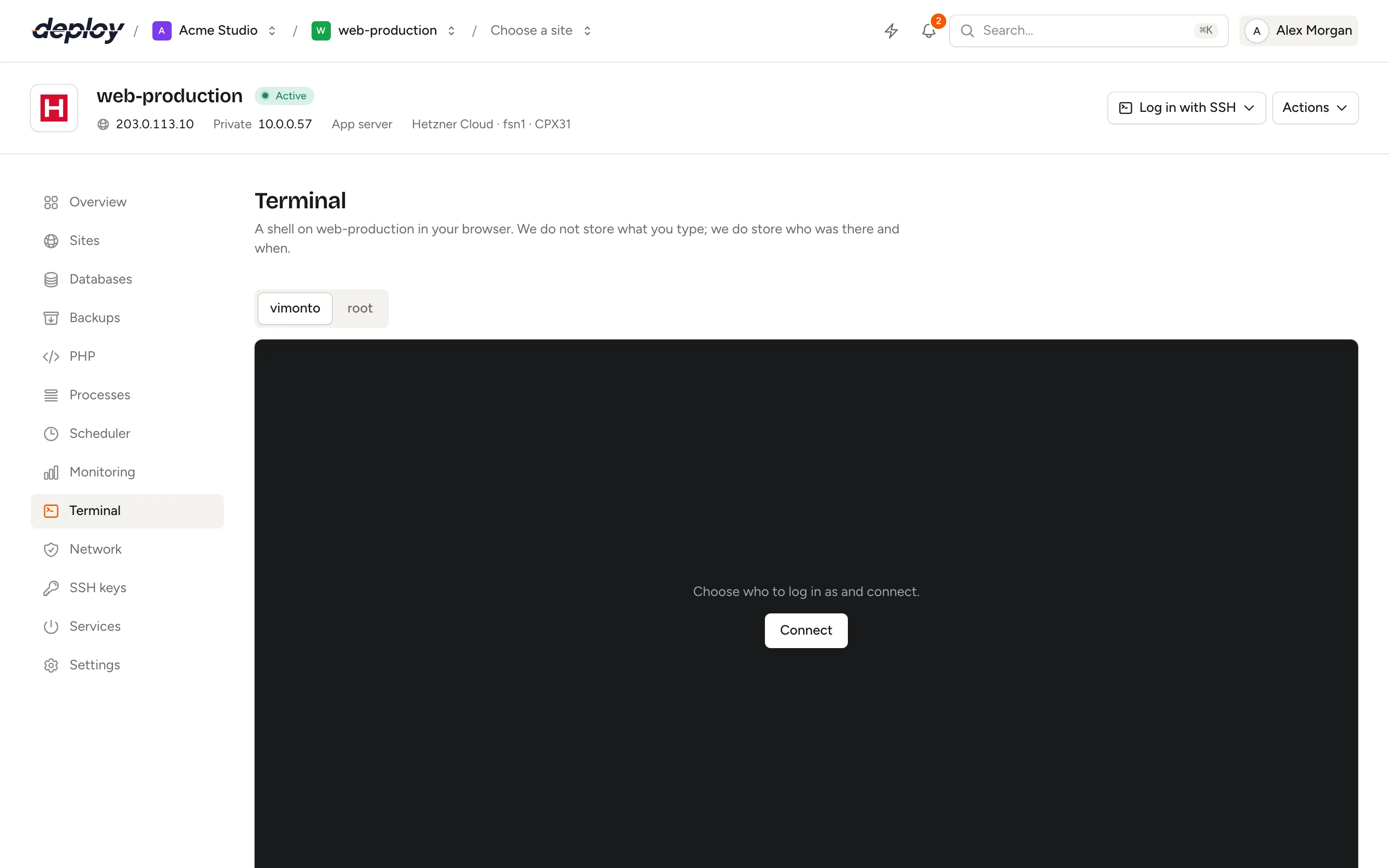
Task: Click the Monitoring bar chart icon
Action: coord(51,472)
